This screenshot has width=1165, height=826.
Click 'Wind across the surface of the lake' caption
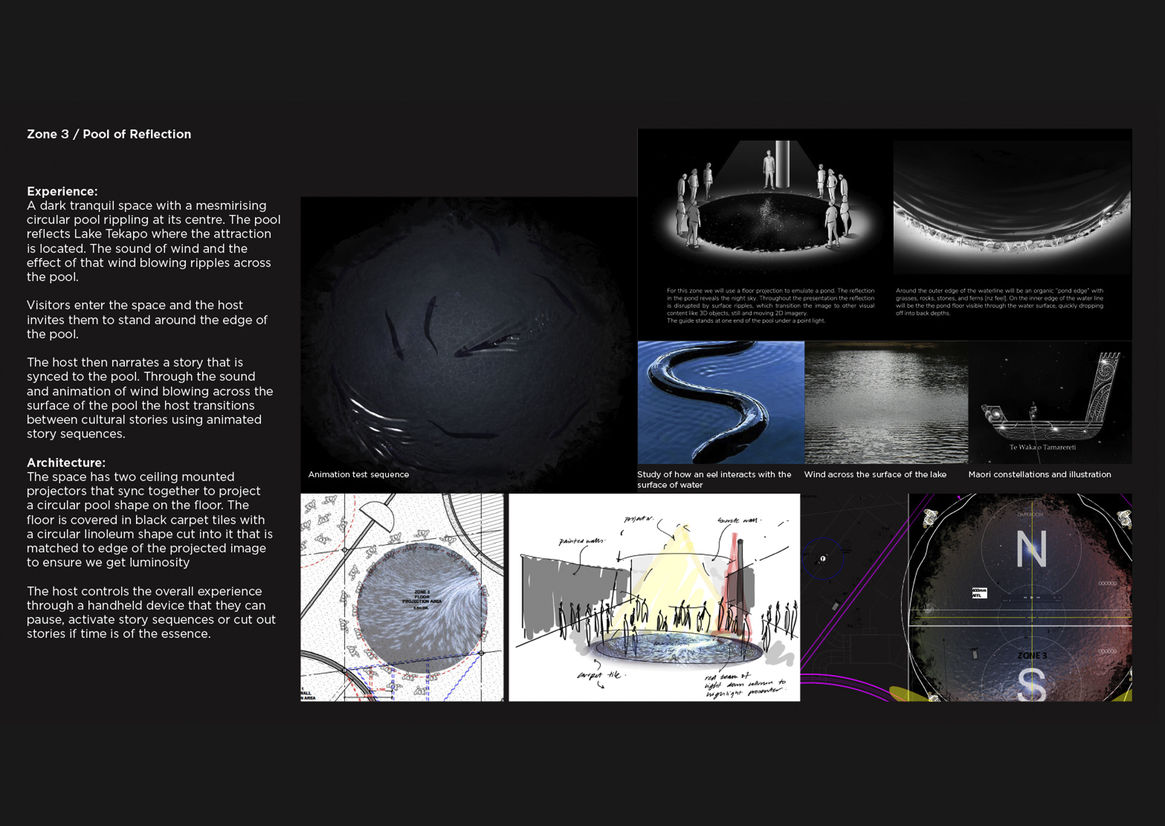[x=875, y=475]
